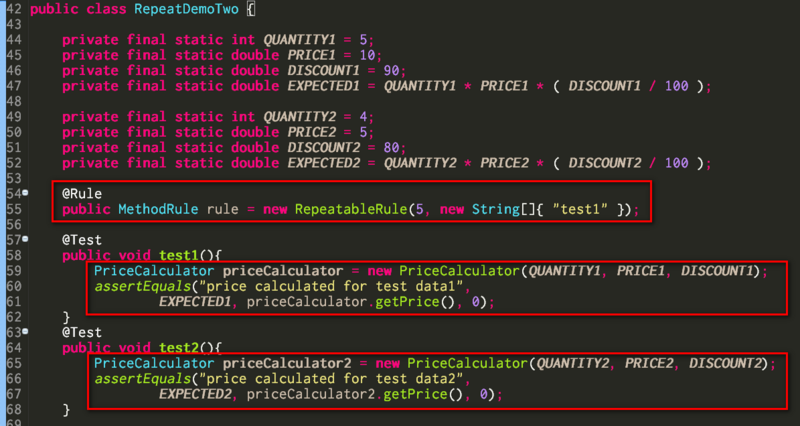The height and width of the screenshot is (426, 800).
Task: Click DISCOUNT2 declaration on line 51
Action: coord(323,148)
